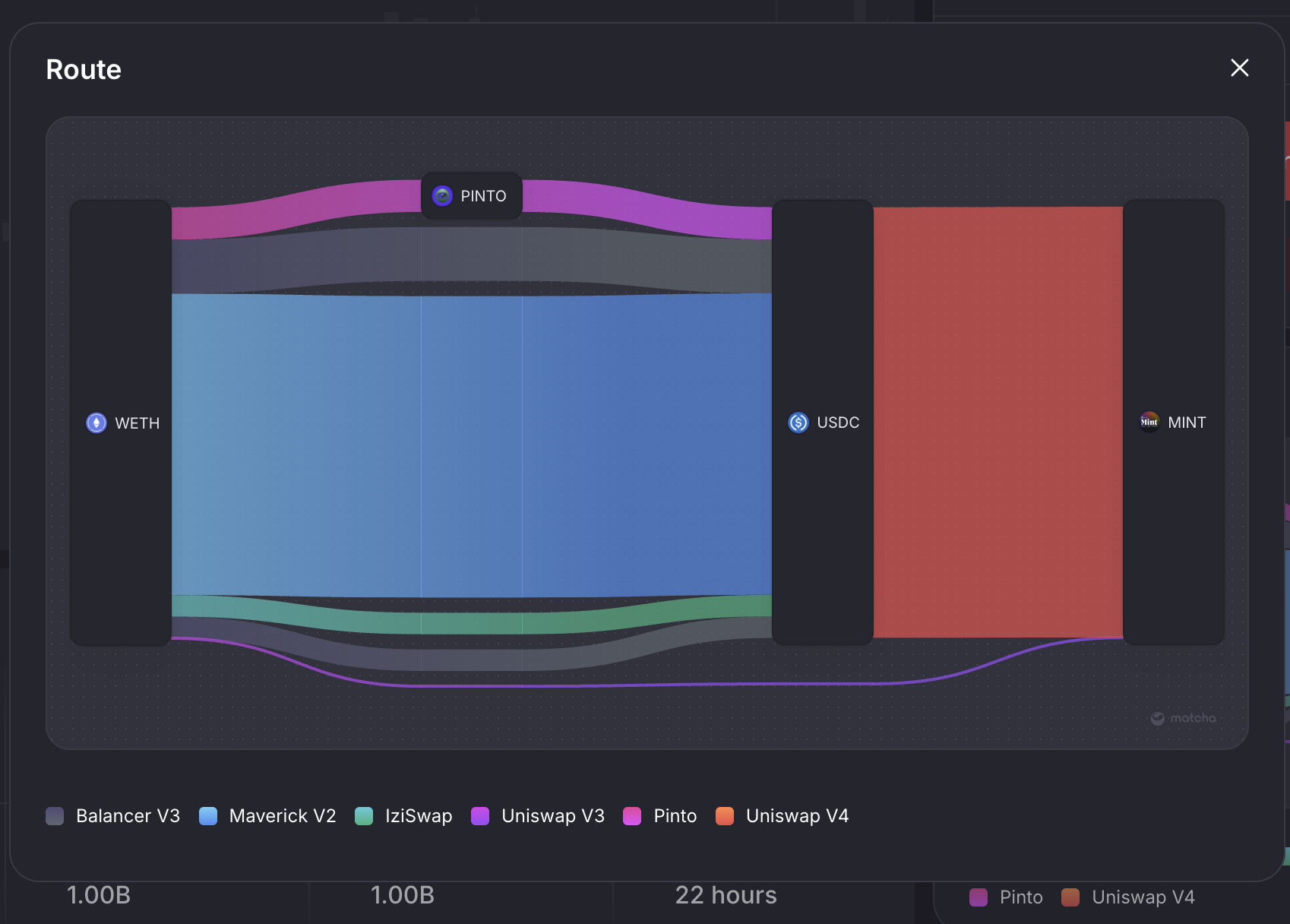1290x924 pixels.
Task: Click the MINT token icon
Action: pos(1149,422)
